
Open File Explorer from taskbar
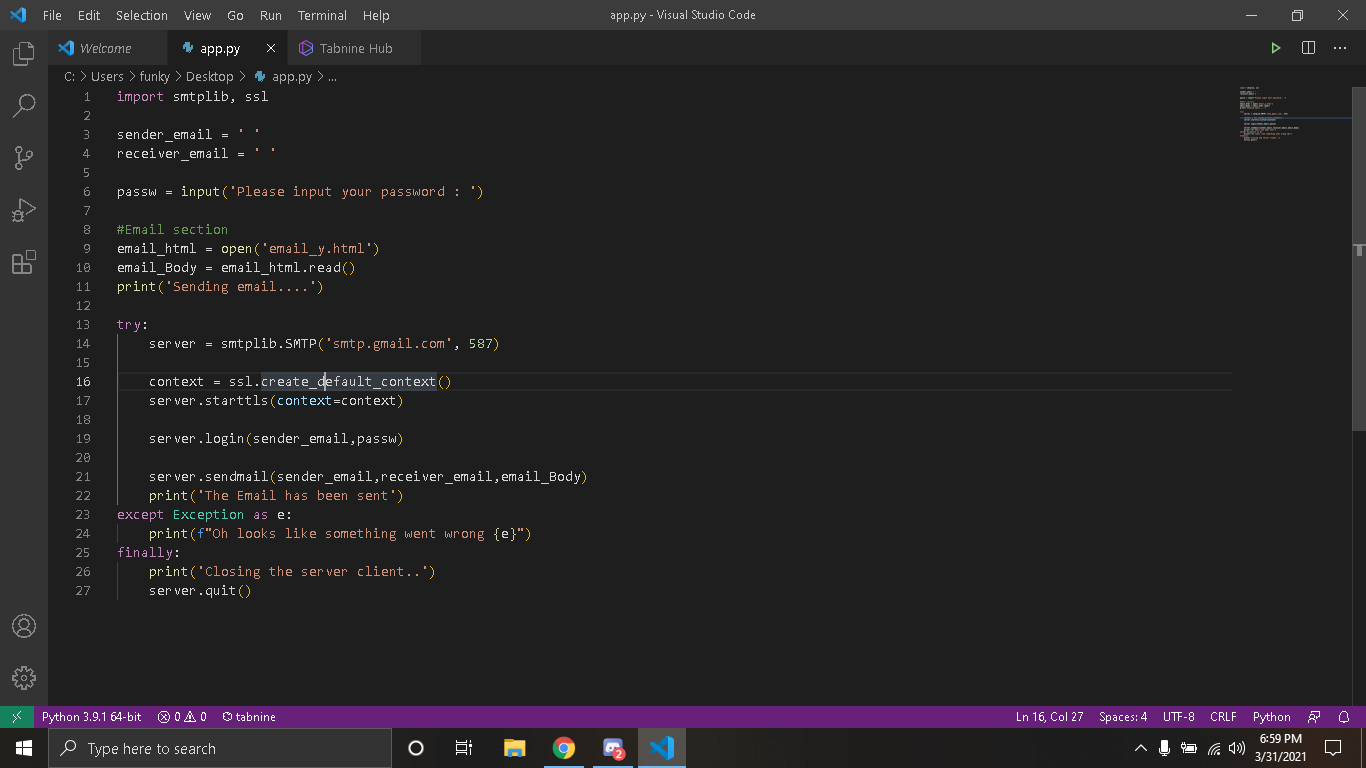(514, 748)
